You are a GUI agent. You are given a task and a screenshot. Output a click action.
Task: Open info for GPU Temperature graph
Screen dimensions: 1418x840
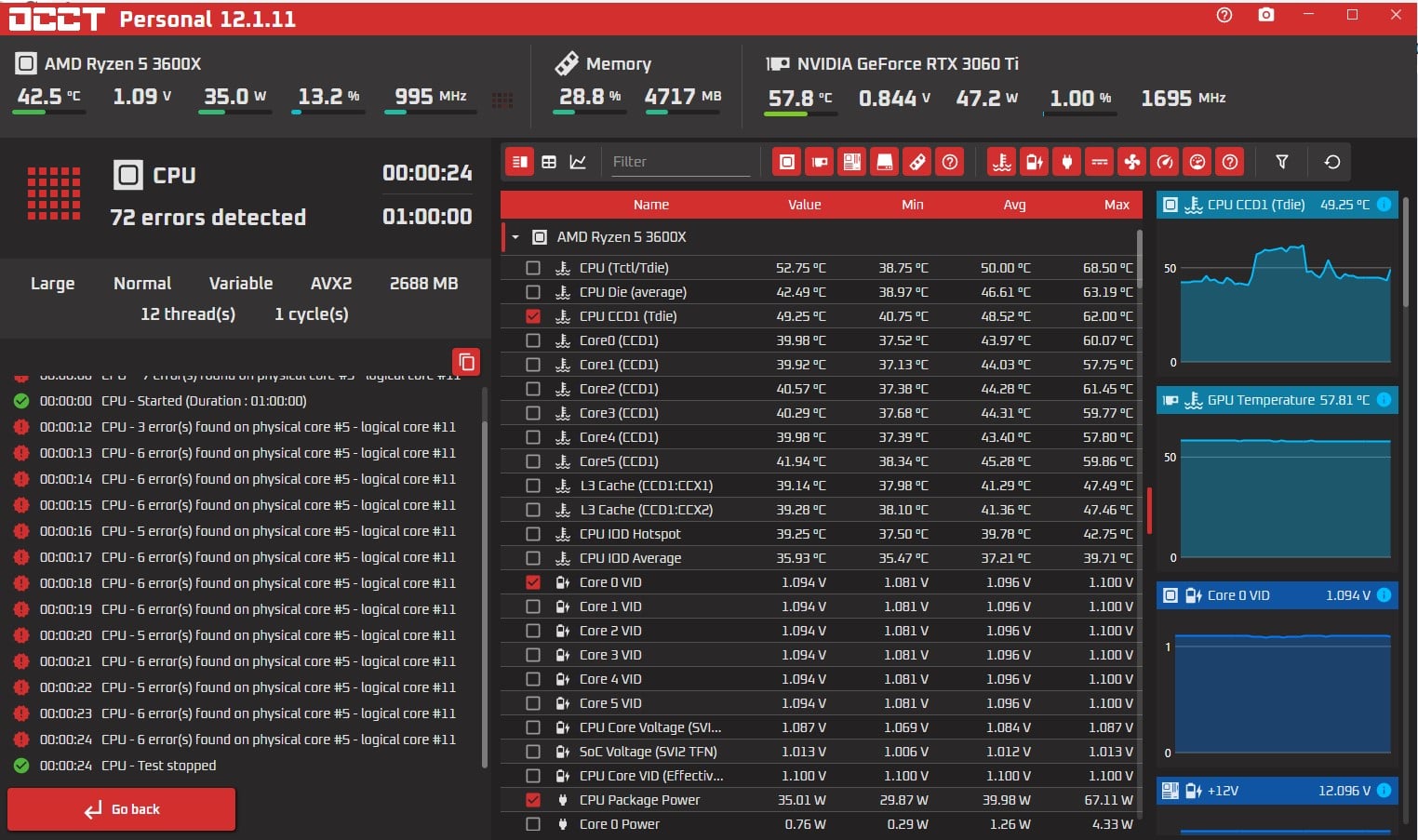1384,400
